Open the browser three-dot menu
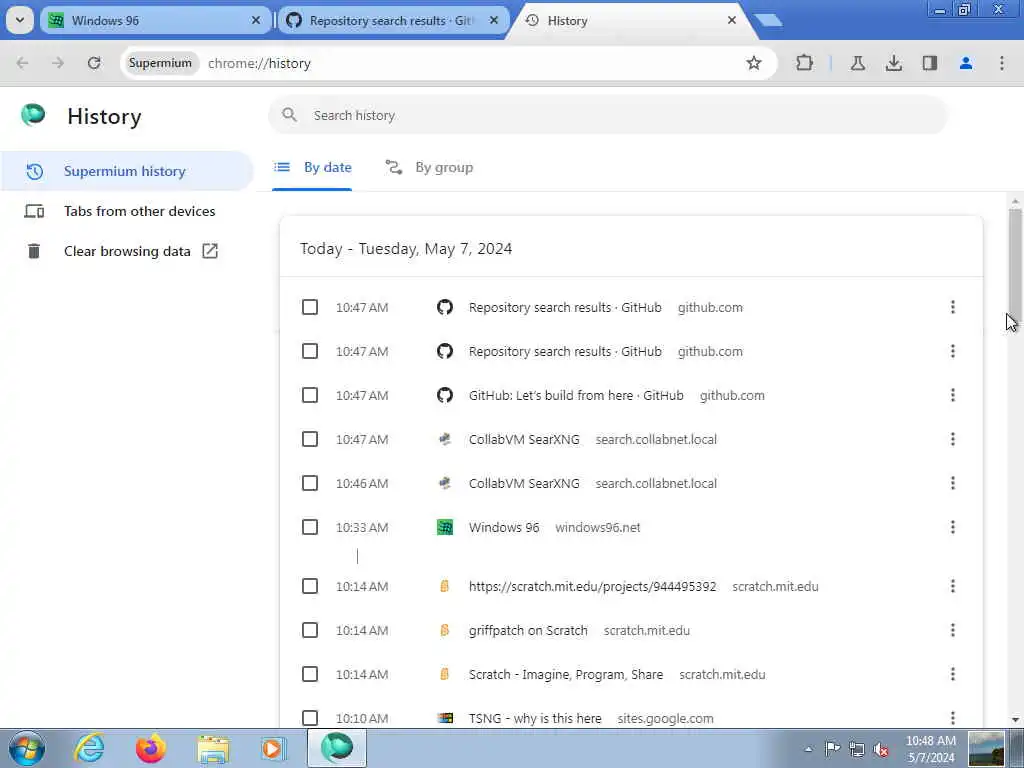 1002,63
